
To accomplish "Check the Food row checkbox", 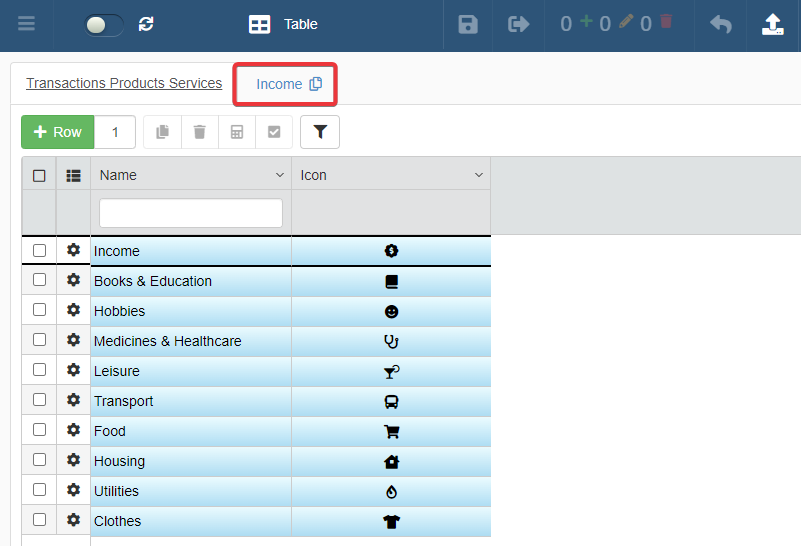I will (39, 430).
